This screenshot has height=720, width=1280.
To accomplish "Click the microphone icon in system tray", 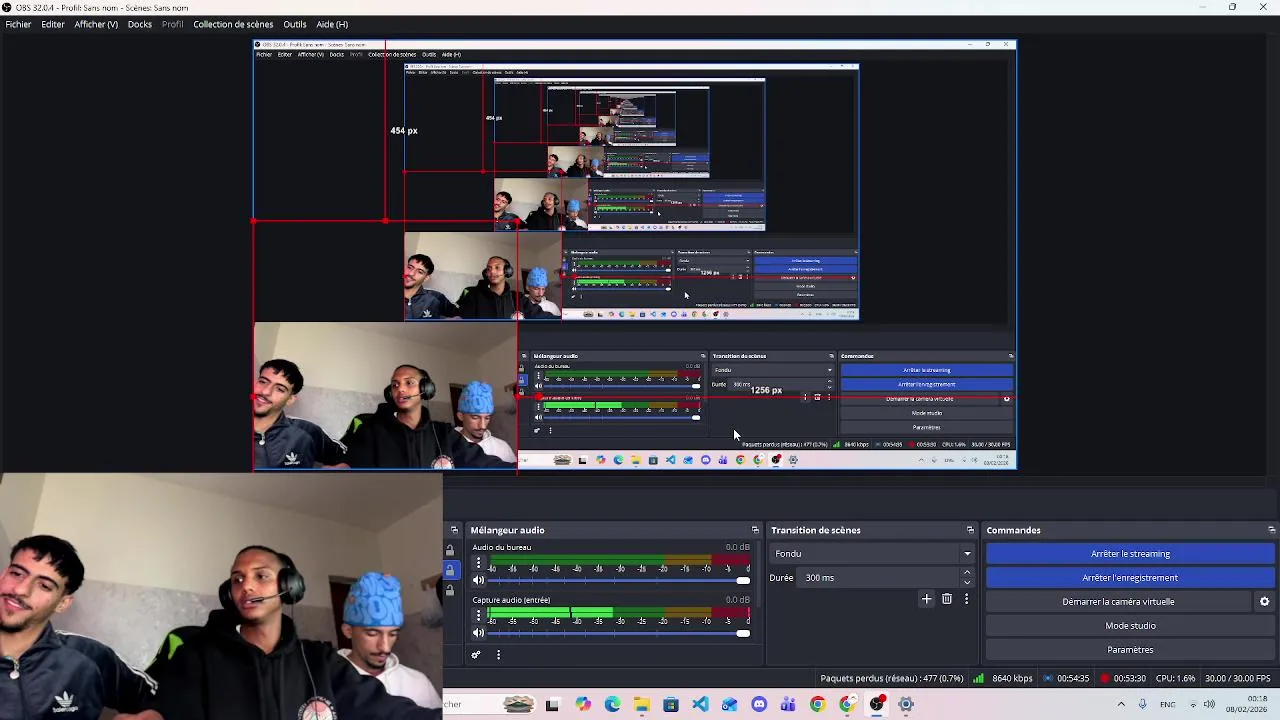I will (x=1142, y=705).
